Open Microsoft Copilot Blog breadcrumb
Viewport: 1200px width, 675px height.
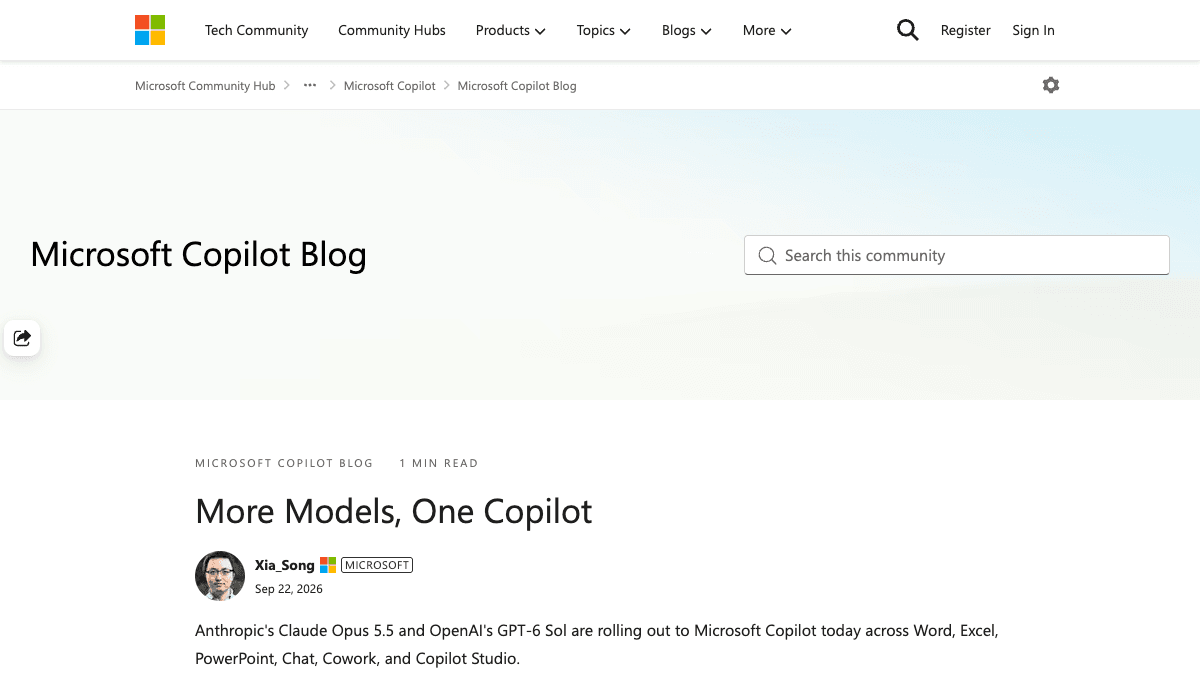(517, 86)
